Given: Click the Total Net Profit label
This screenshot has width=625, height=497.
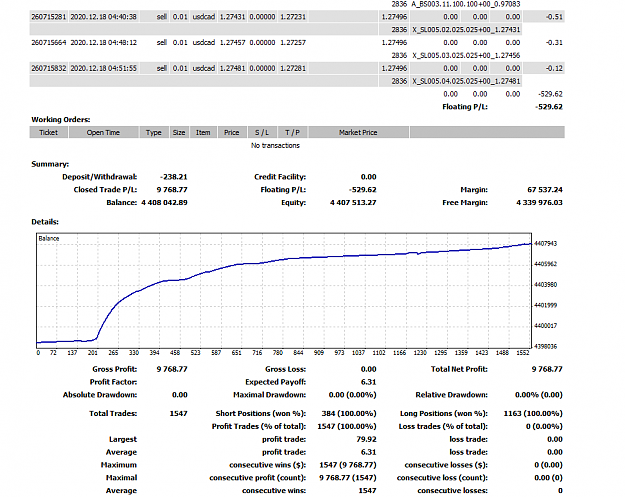Looking at the screenshot, I should [x=459, y=369].
